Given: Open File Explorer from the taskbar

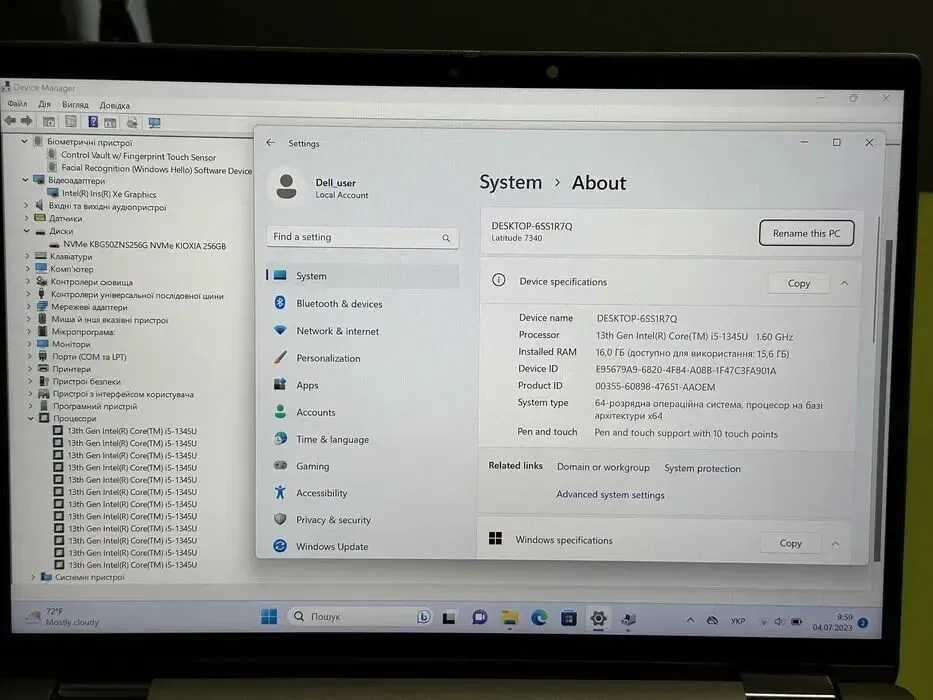Looking at the screenshot, I should point(509,618).
